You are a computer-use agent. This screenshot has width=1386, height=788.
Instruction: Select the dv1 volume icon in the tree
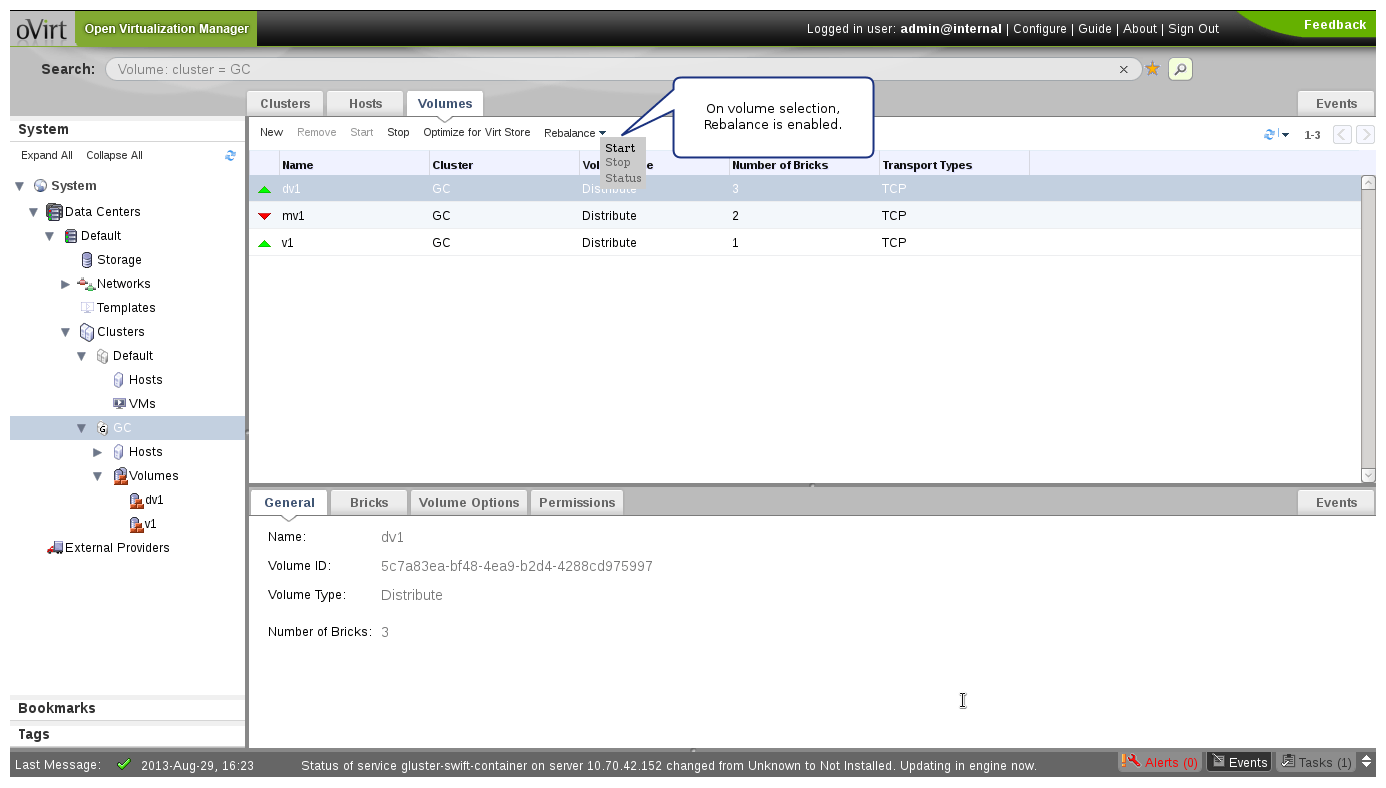click(136, 500)
